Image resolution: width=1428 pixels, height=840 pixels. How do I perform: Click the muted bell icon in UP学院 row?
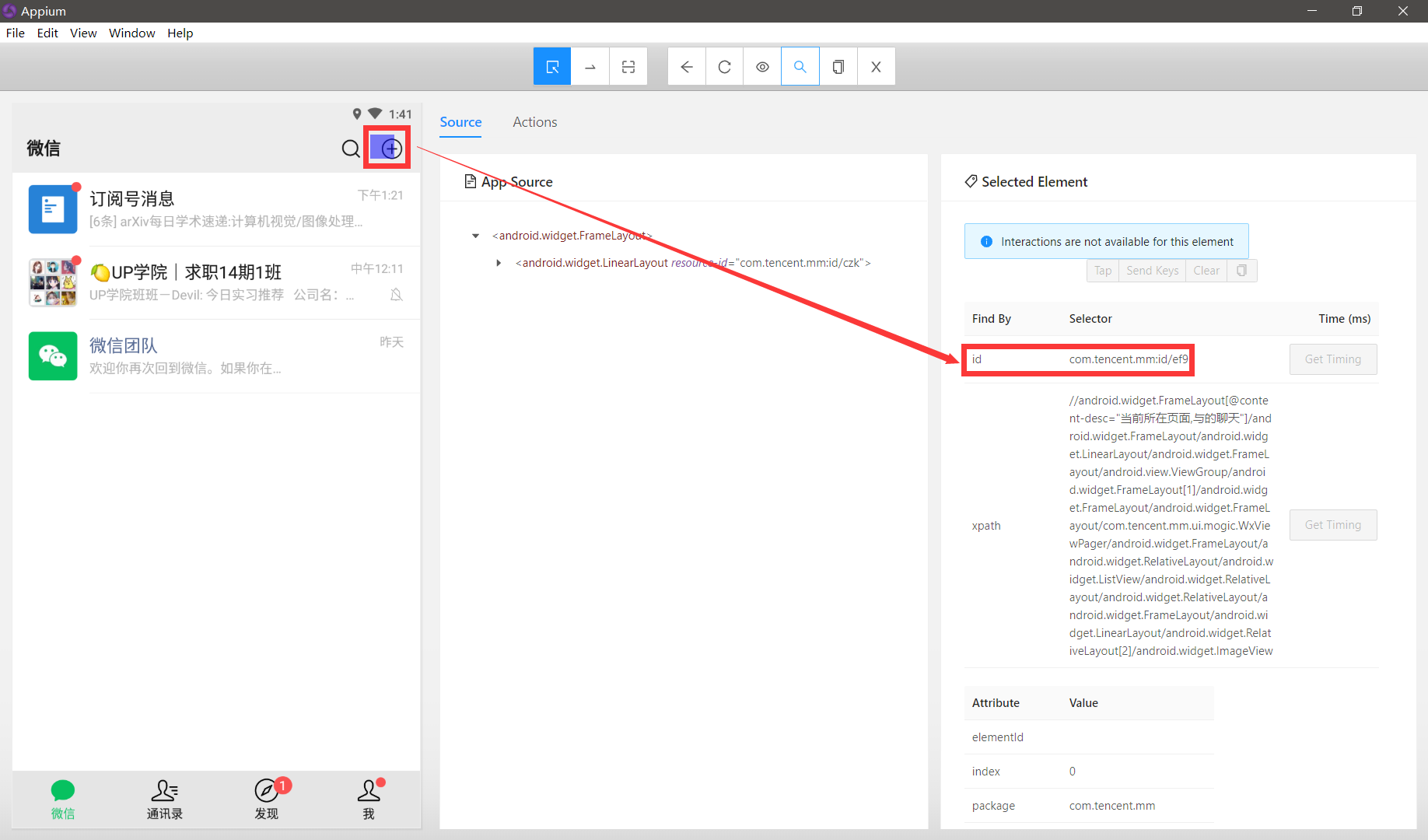click(397, 294)
